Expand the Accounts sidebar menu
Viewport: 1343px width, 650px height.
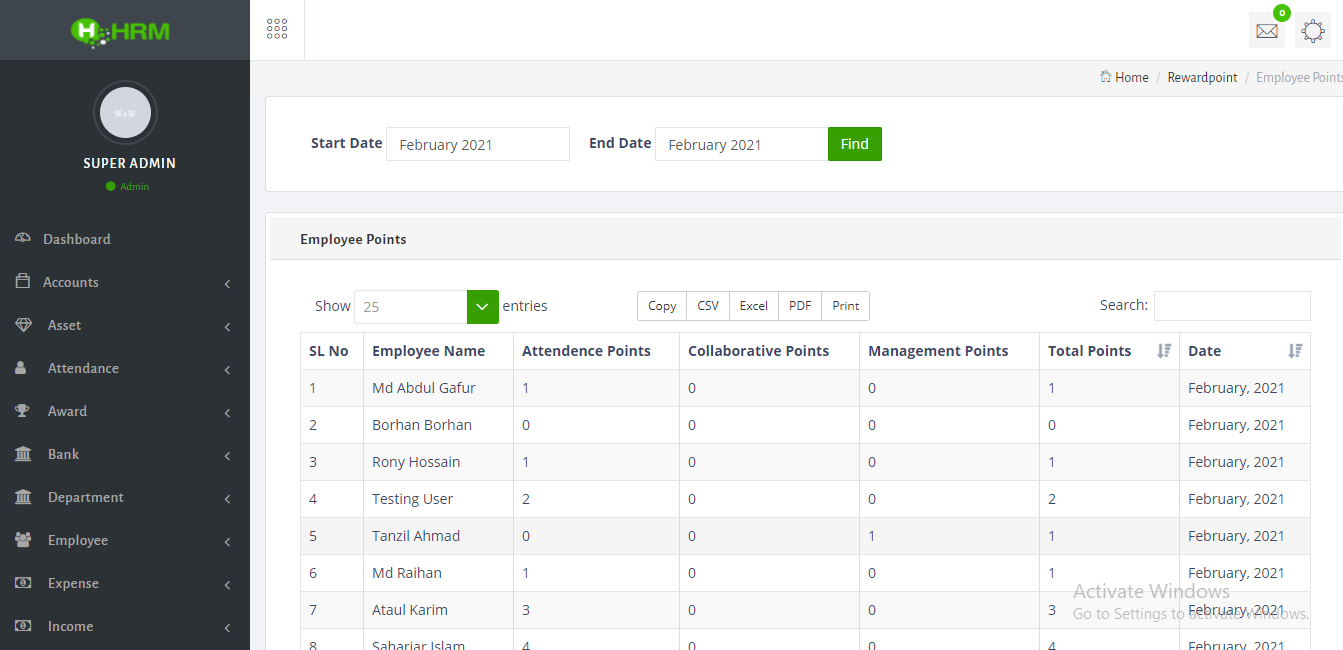coord(125,282)
